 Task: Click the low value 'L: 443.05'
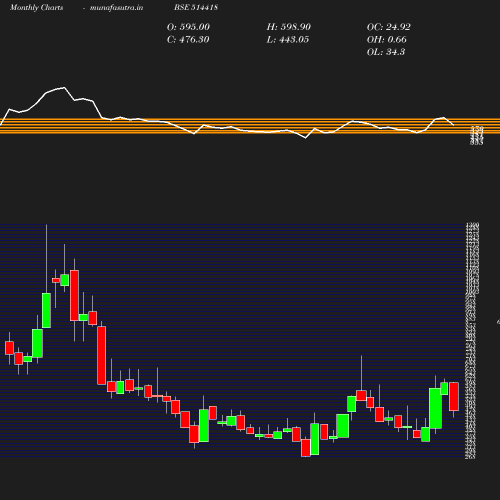[x=288, y=40]
